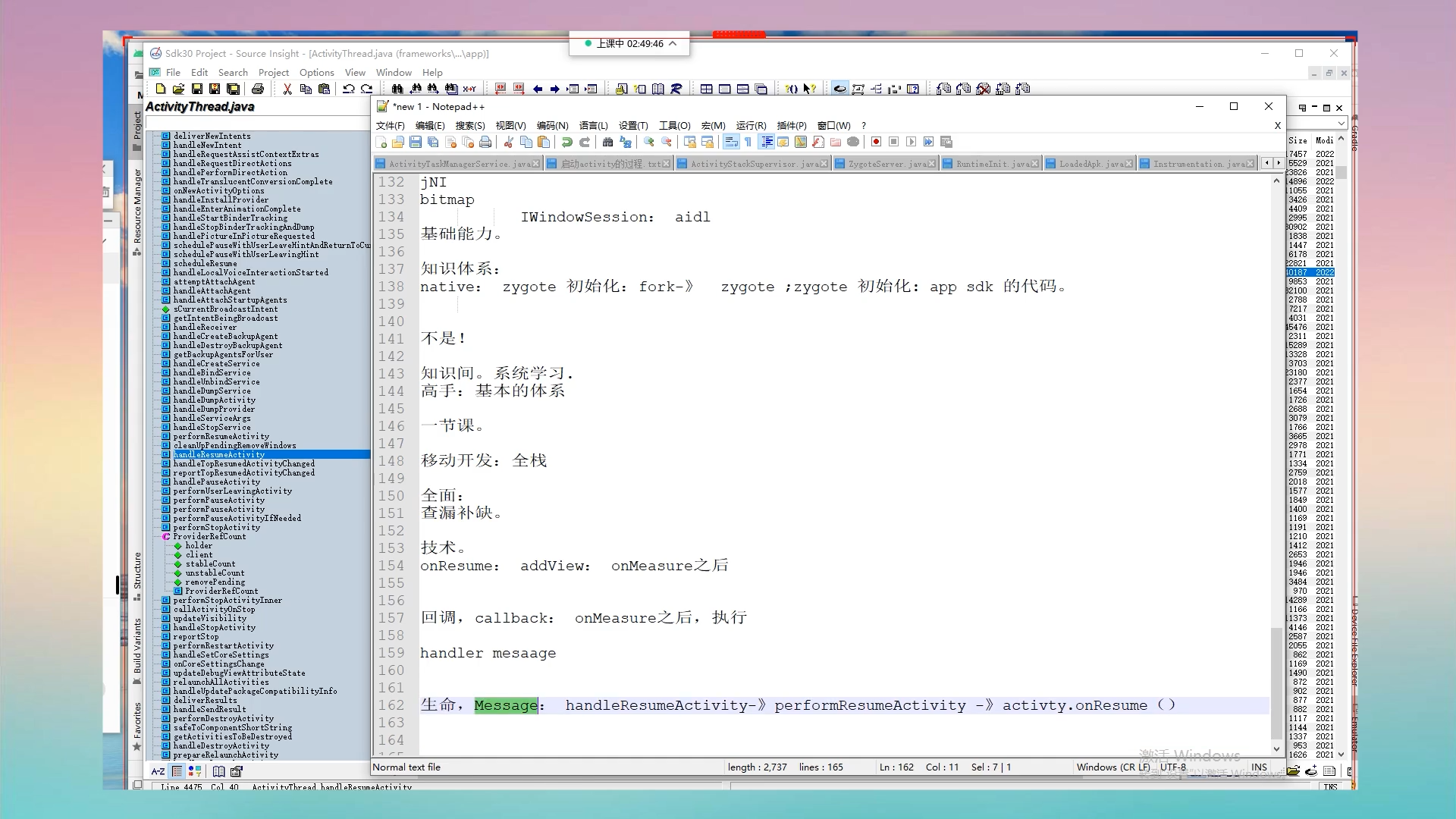1456x819 pixels.
Task: Expand the class status popup chevron
Action: pos(673,44)
